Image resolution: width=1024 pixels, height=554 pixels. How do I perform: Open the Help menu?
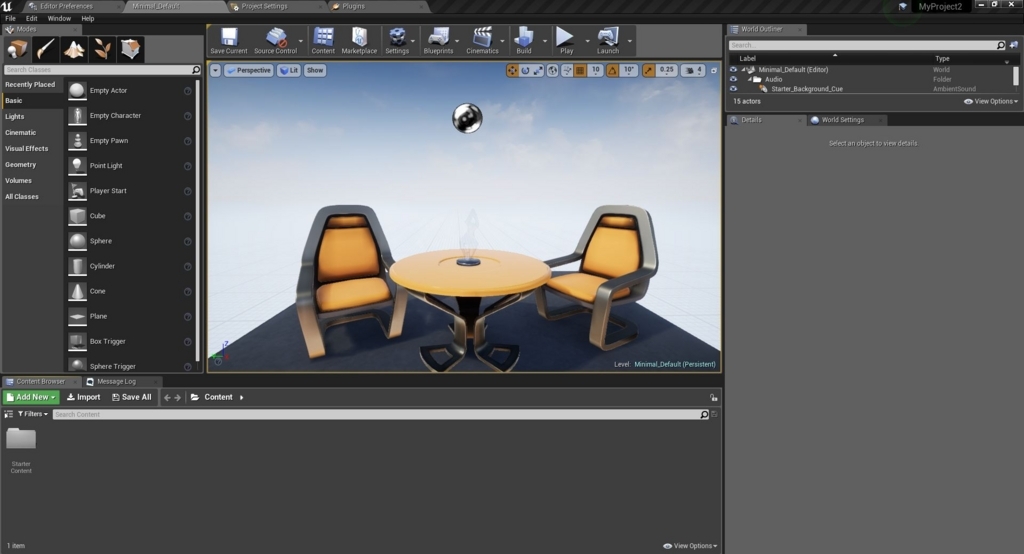(x=88, y=18)
